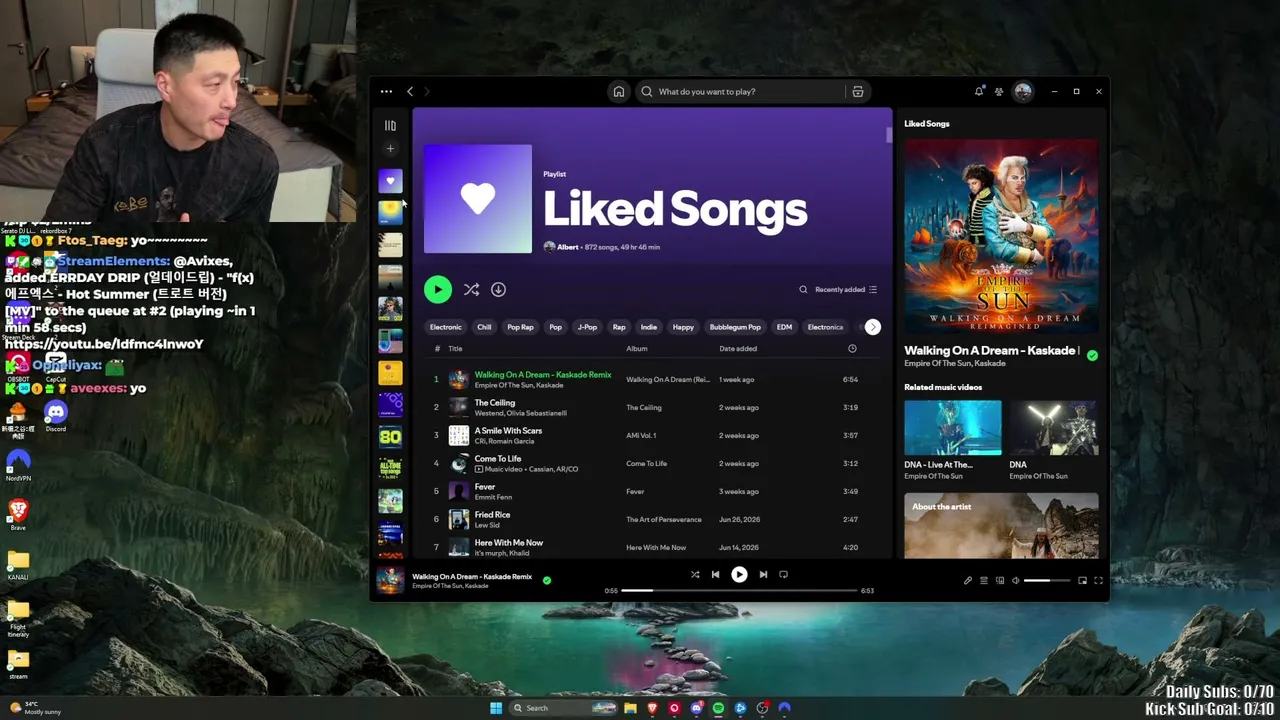Sort by the Title column header

[x=455, y=349]
